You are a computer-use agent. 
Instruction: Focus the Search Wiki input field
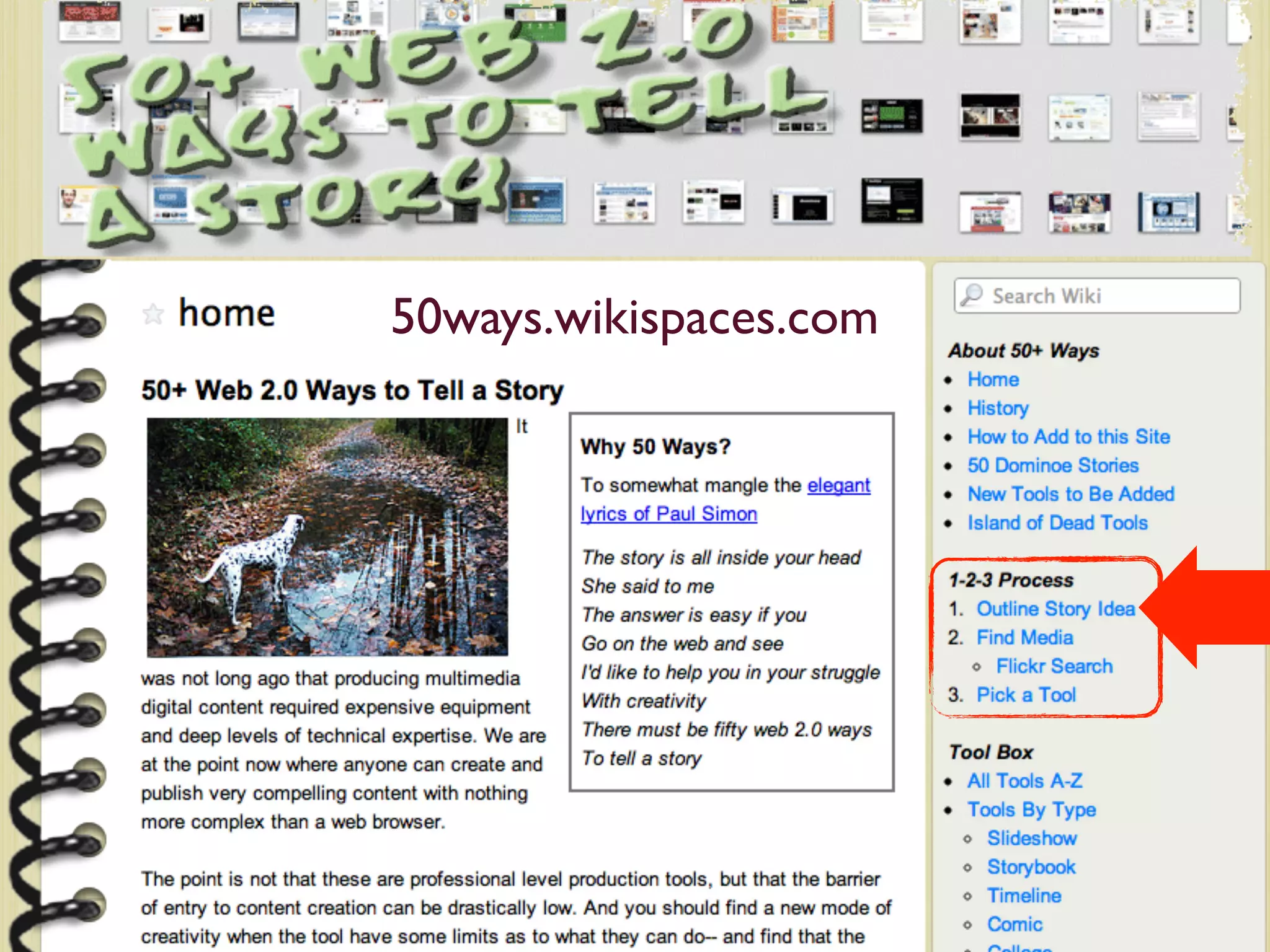[x=1097, y=296]
